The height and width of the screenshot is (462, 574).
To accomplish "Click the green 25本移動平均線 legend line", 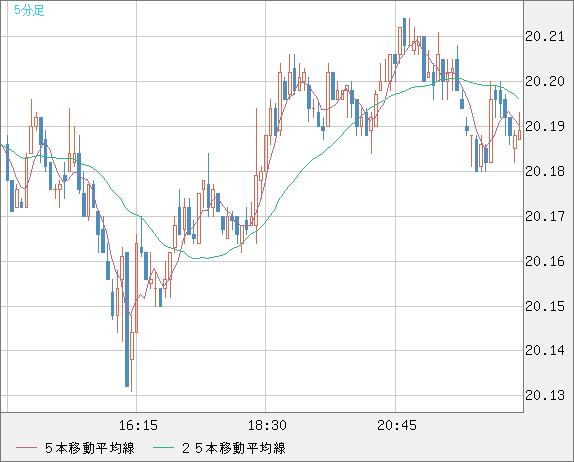I will coord(163,448).
